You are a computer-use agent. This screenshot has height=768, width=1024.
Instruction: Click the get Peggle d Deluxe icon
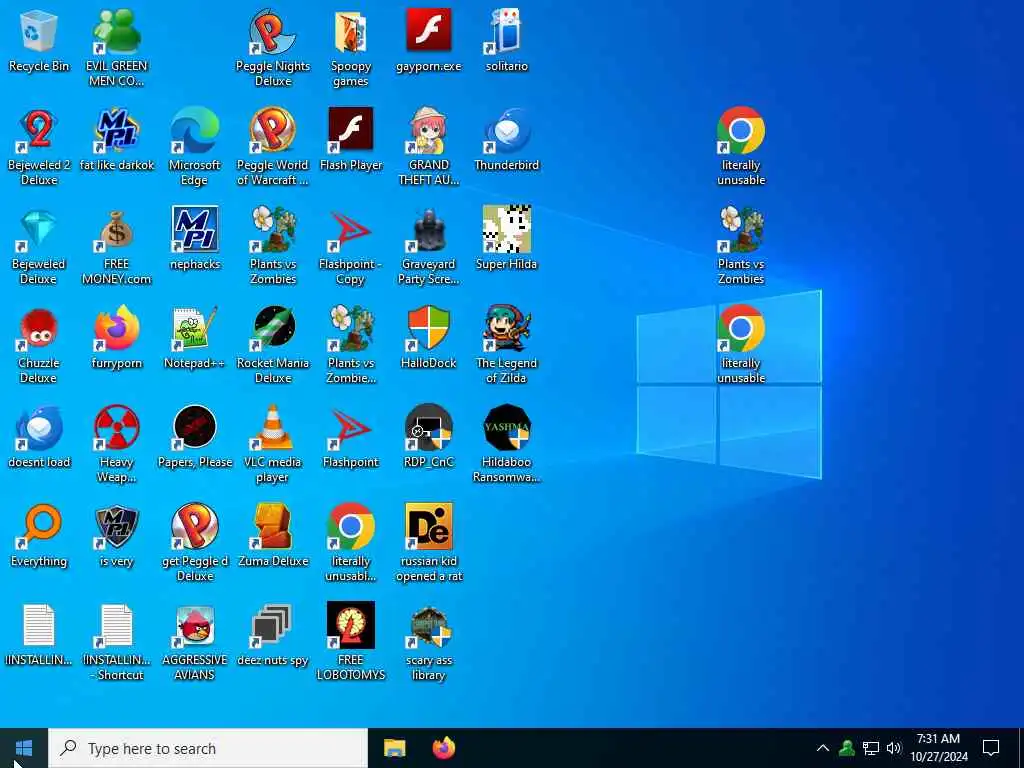click(x=195, y=526)
